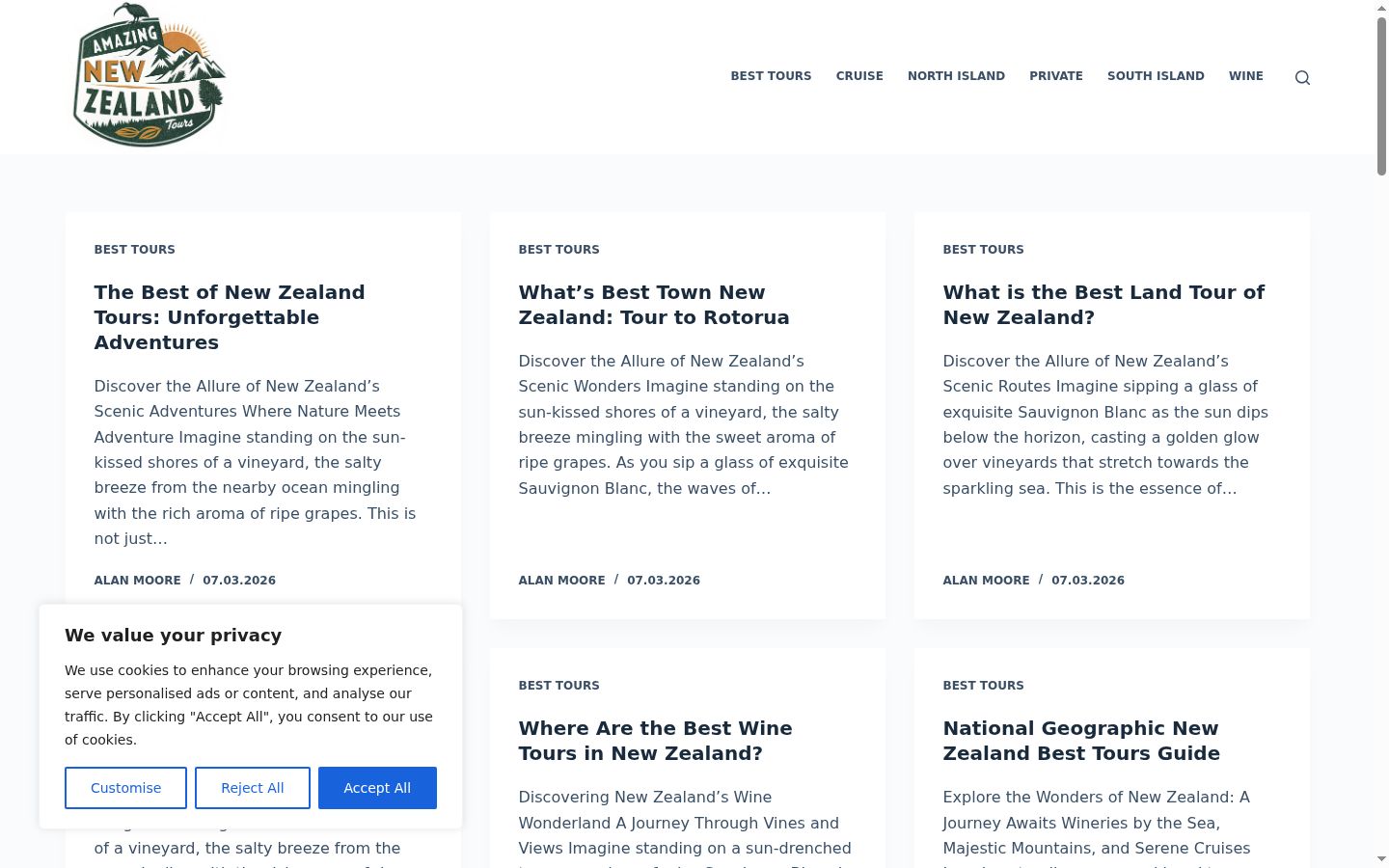Open the WINE navigation link
The image size is (1389, 868).
point(1245,76)
